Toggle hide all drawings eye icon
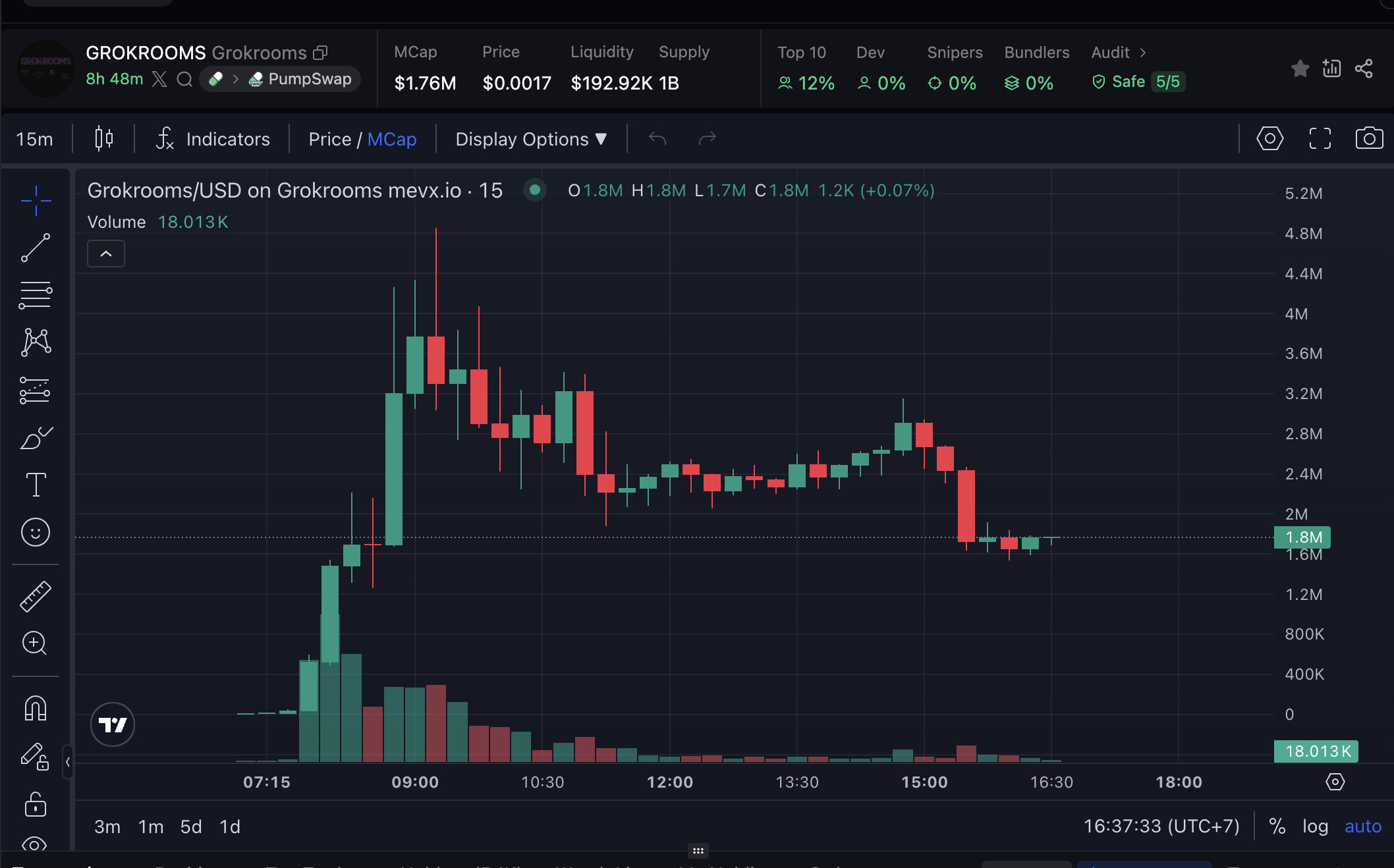1394x868 pixels. click(x=36, y=844)
